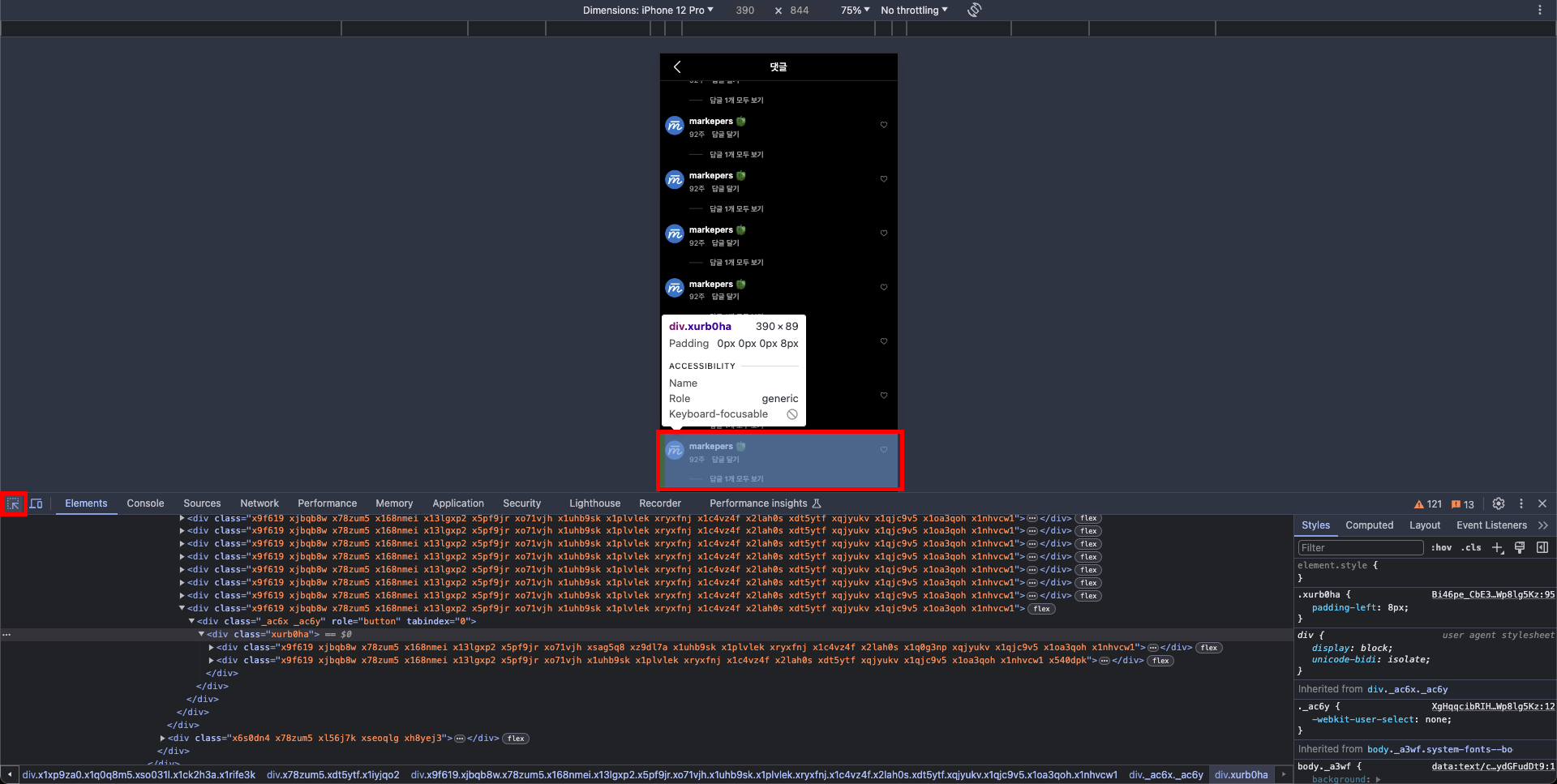This screenshot has height=784, width=1557.
Task: Toggle the .cls class editor
Action: tap(1471, 547)
